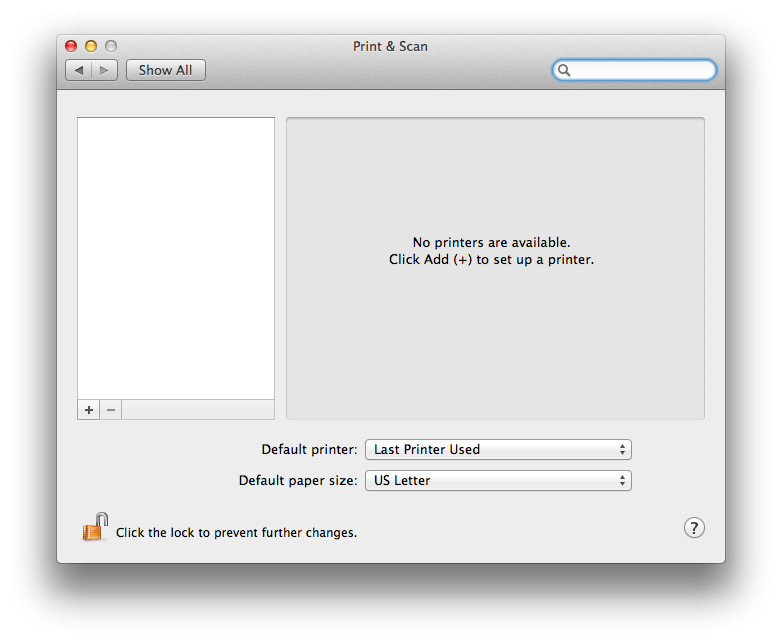The height and width of the screenshot is (642, 782).
Task: Open the Default printer dropdown
Action: (498, 449)
